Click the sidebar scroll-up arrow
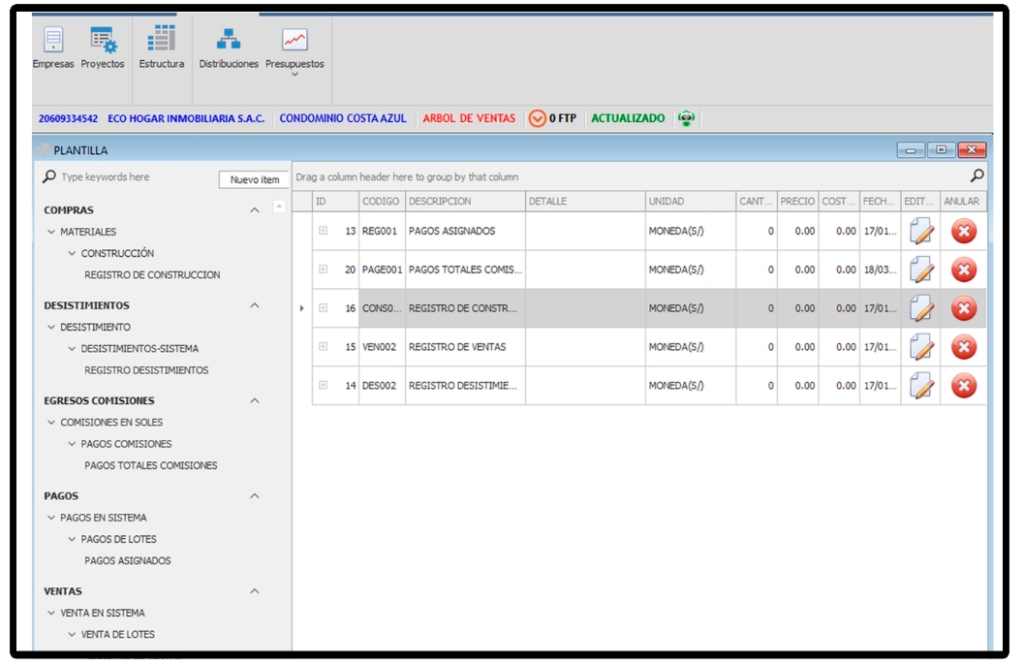Image resolution: width=1024 pixels, height=666 pixels. click(279, 207)
